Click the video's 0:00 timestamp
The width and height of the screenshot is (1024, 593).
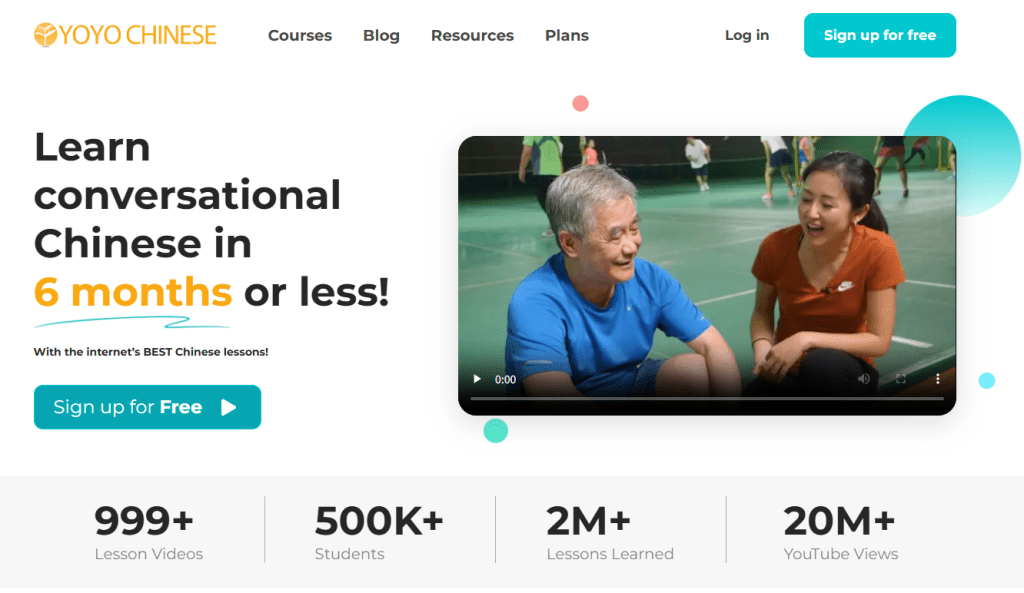pyautogui.click(x=505, y=379)
